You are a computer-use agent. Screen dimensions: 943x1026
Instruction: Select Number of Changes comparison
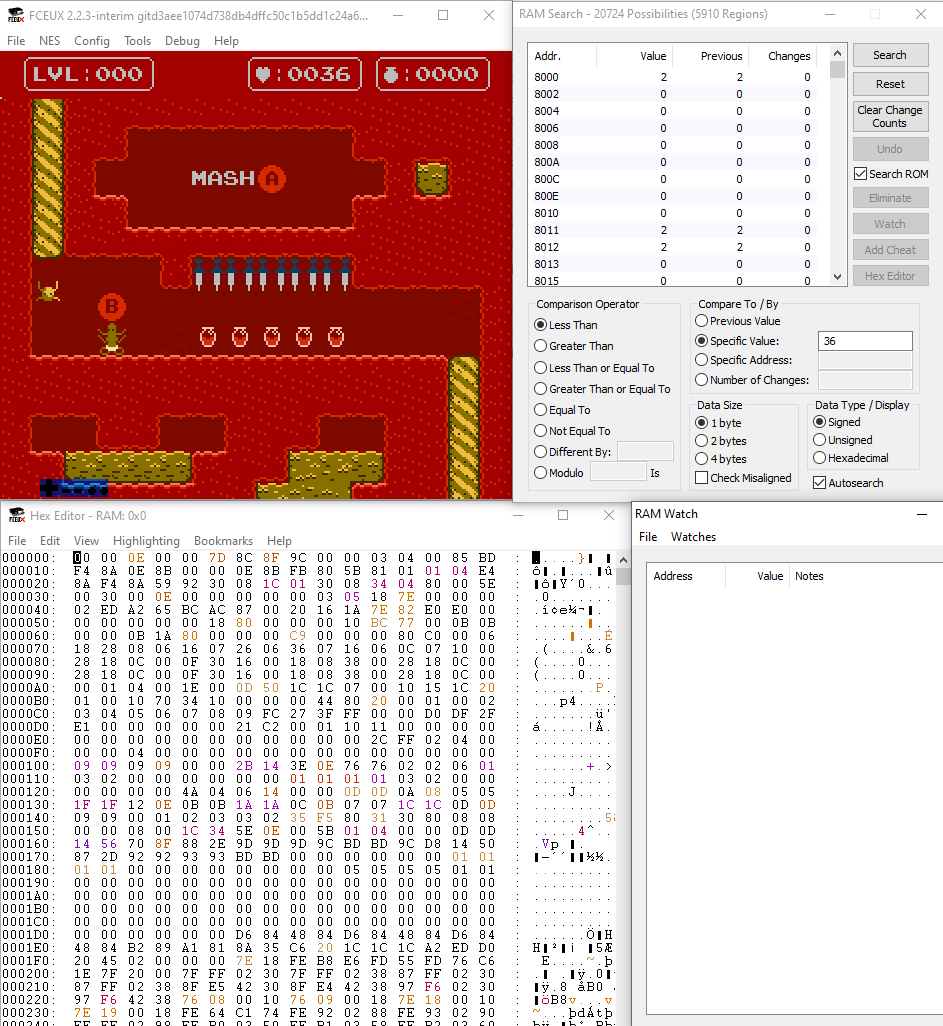tap(752, 380)
